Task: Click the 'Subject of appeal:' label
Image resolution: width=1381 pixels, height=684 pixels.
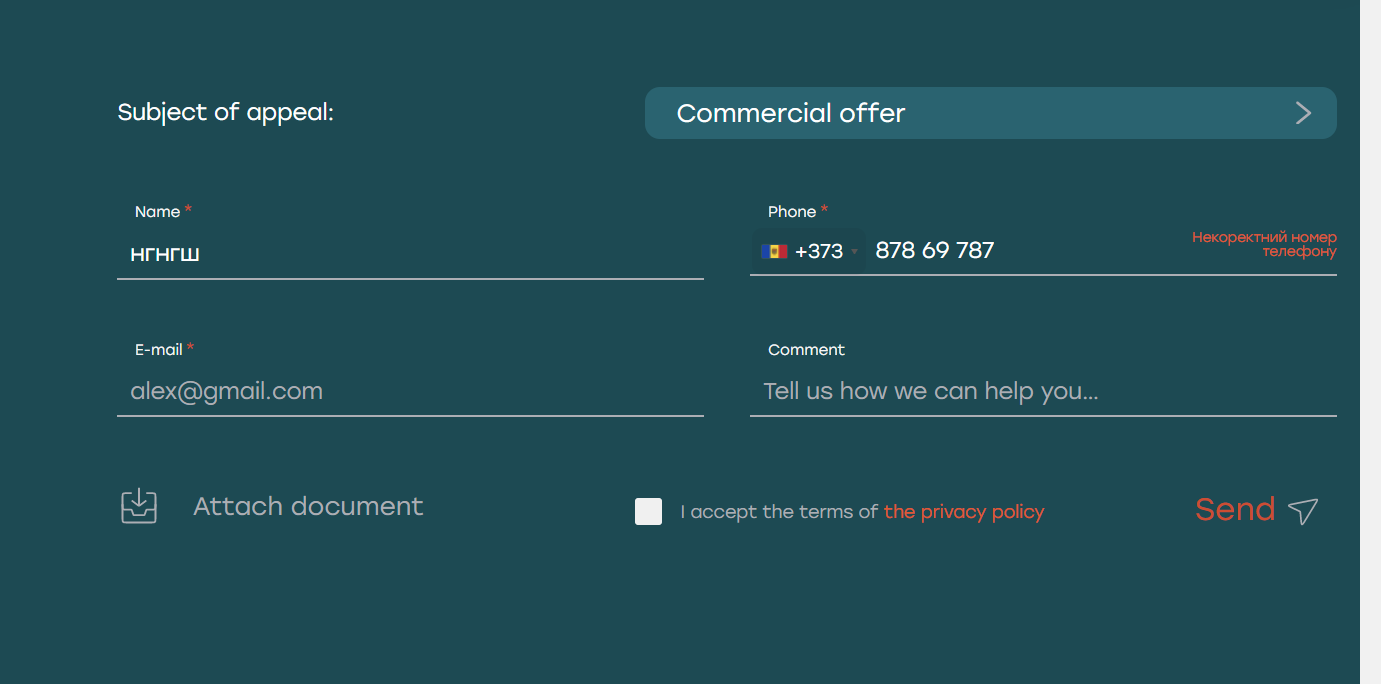Action: coord(225,113)
